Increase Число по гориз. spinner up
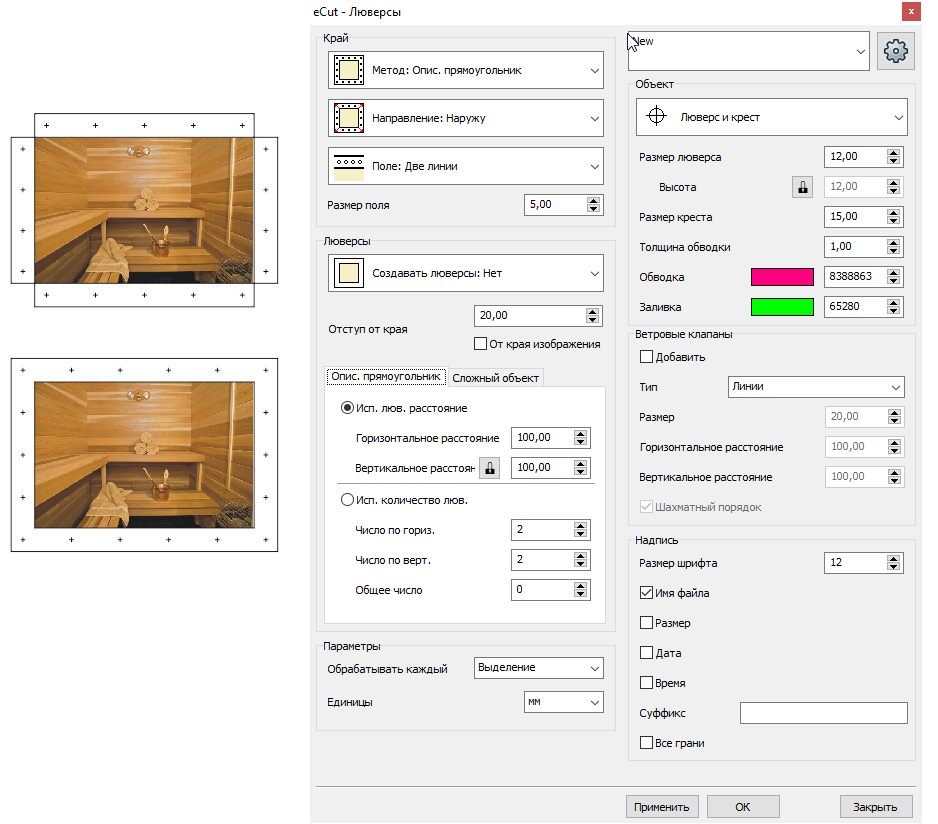The height and width of the screenshot is (824, 938). 580,526
